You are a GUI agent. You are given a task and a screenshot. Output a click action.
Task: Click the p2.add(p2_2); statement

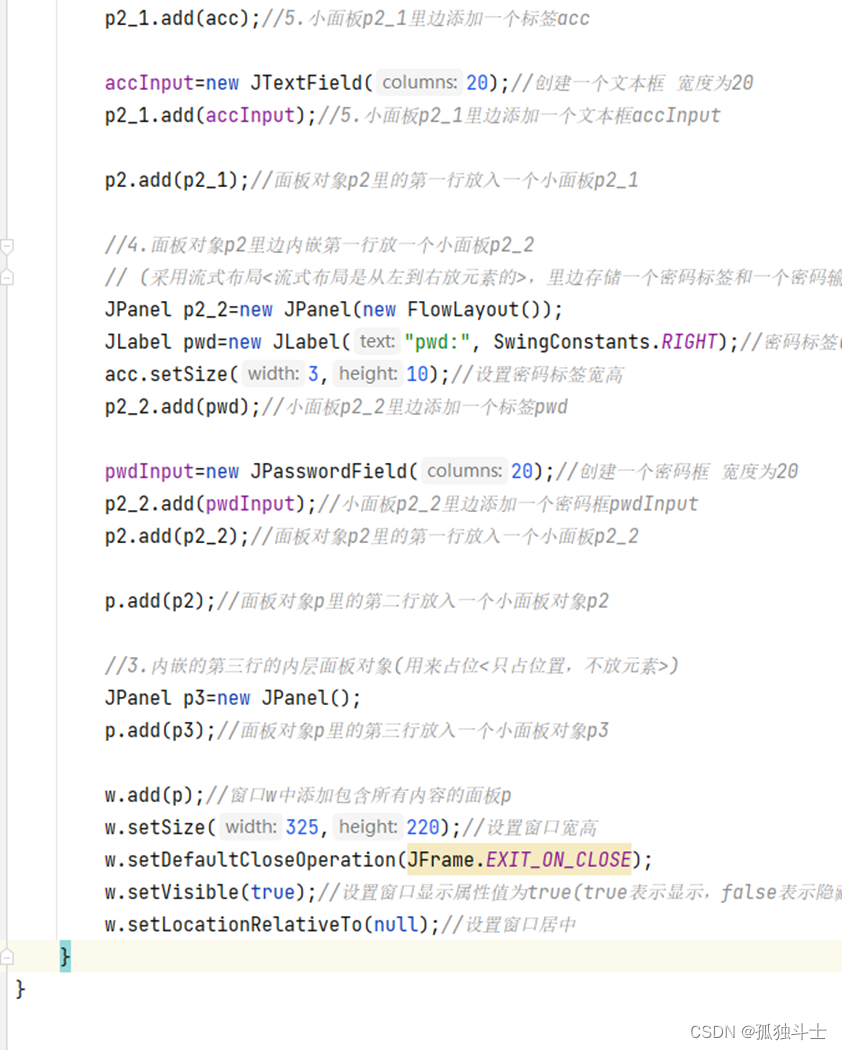click(x=177, y=536)
